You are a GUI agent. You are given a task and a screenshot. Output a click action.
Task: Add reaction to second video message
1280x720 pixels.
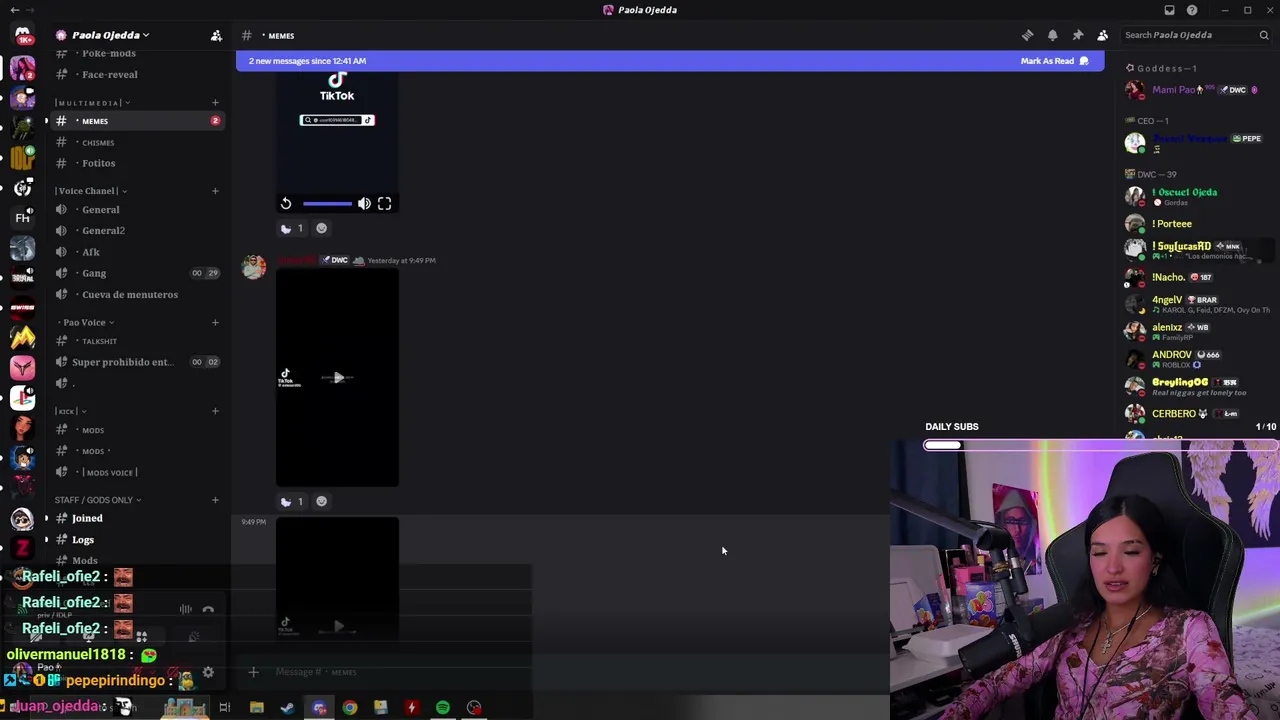pos(321,502)
